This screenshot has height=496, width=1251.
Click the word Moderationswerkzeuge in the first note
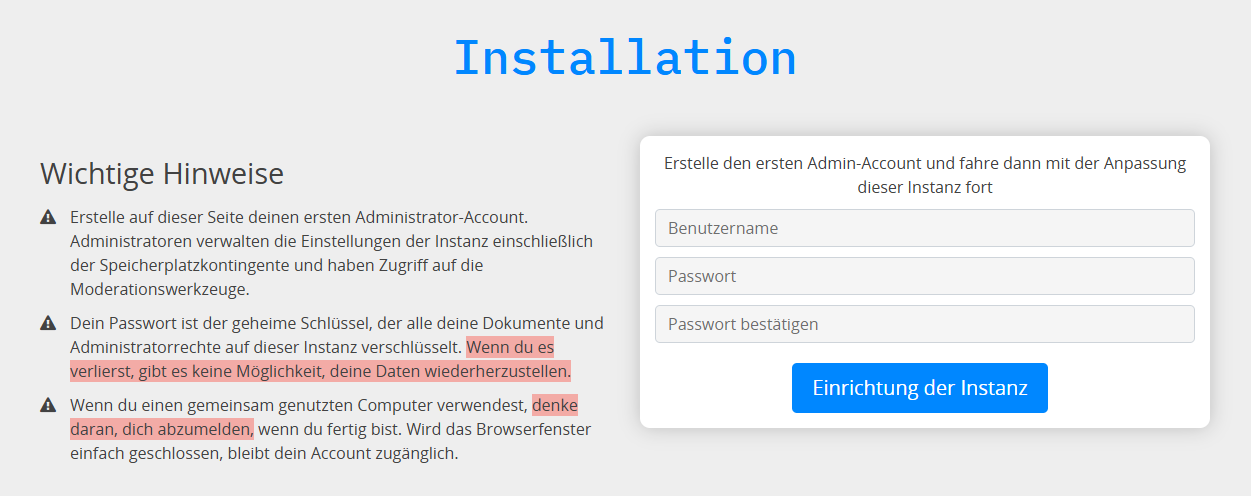tap(159, 289)
